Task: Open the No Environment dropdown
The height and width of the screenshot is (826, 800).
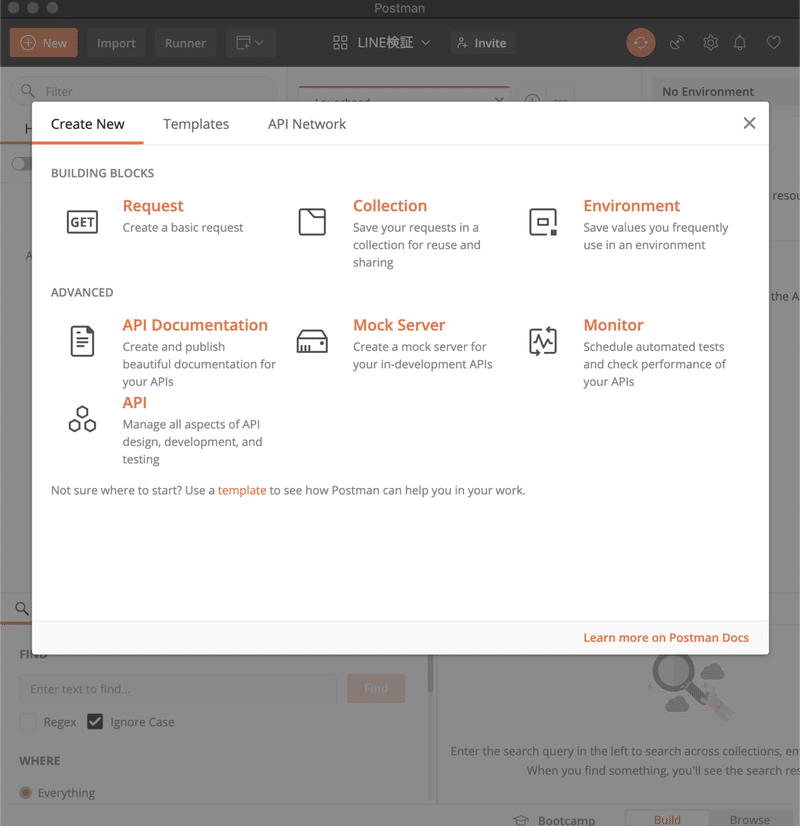Action: tap(726, 91)
